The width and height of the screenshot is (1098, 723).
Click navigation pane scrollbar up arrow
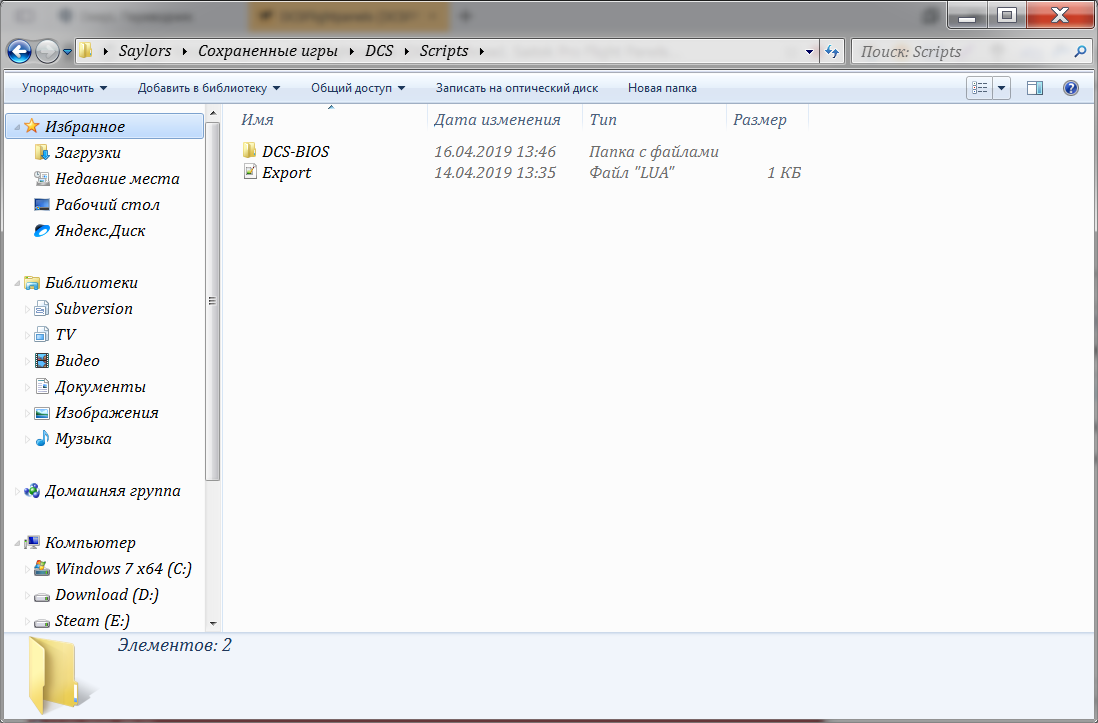[x=213, y=113]
